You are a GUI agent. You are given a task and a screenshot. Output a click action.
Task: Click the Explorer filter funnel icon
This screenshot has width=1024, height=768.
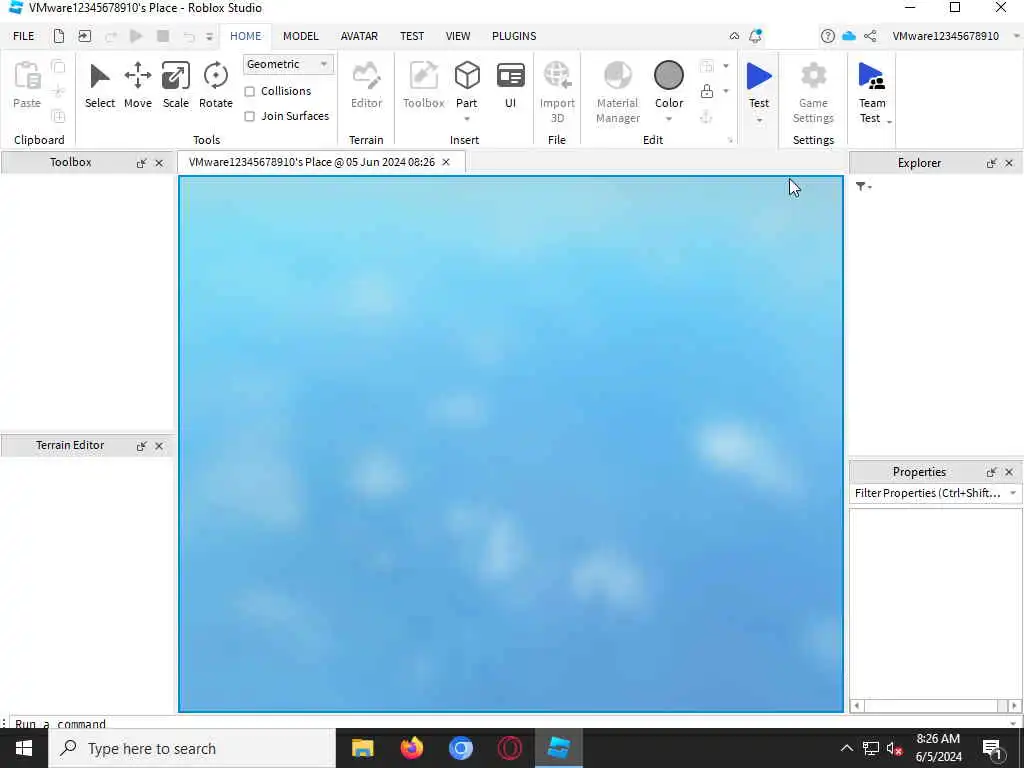click(861, 187)
